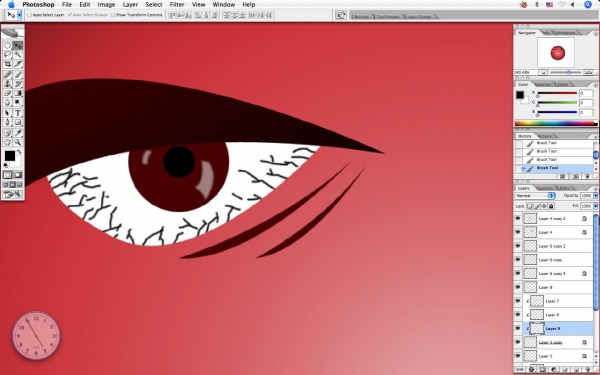Select the Path Selection tool
The height and width of the screenshot is (375, 600).
pos(7,113)
